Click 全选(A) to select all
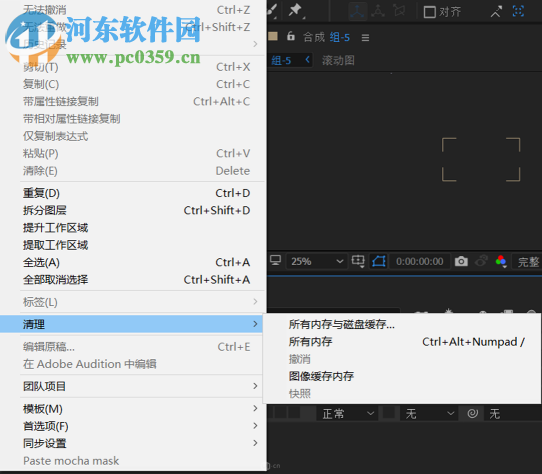The height and width of the screenshot is (474, 542). point(133,262)
